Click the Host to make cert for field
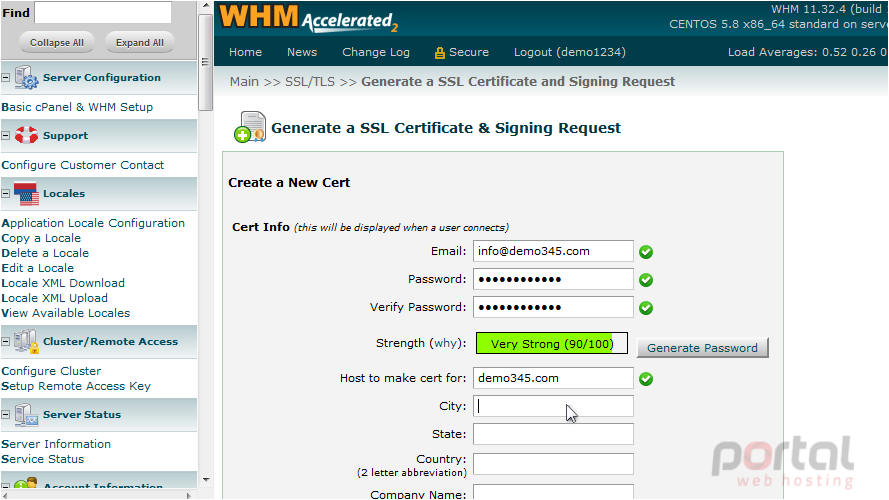889x500 pixels. [553, 378]
